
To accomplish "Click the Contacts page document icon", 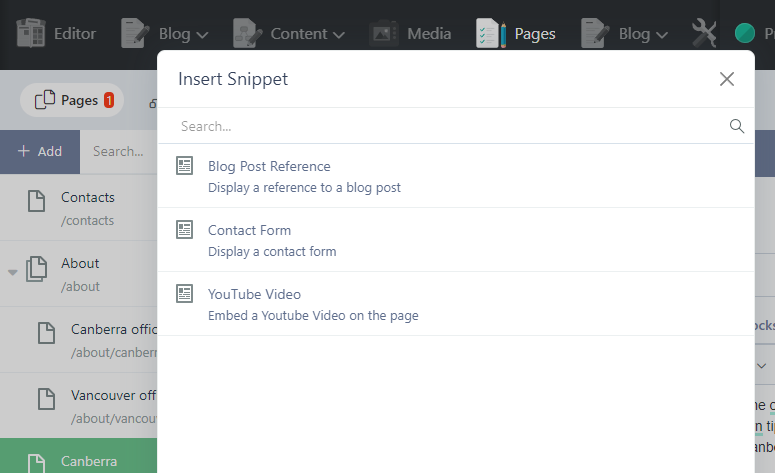I will pyautogui.click(x=36, y=201).
